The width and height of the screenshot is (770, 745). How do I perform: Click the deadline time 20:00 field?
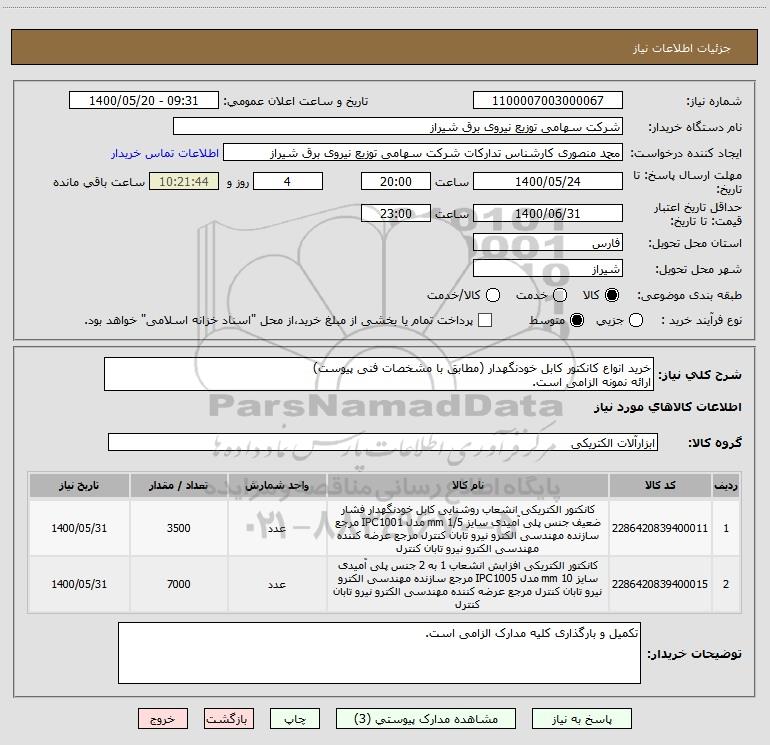[396, 181]
